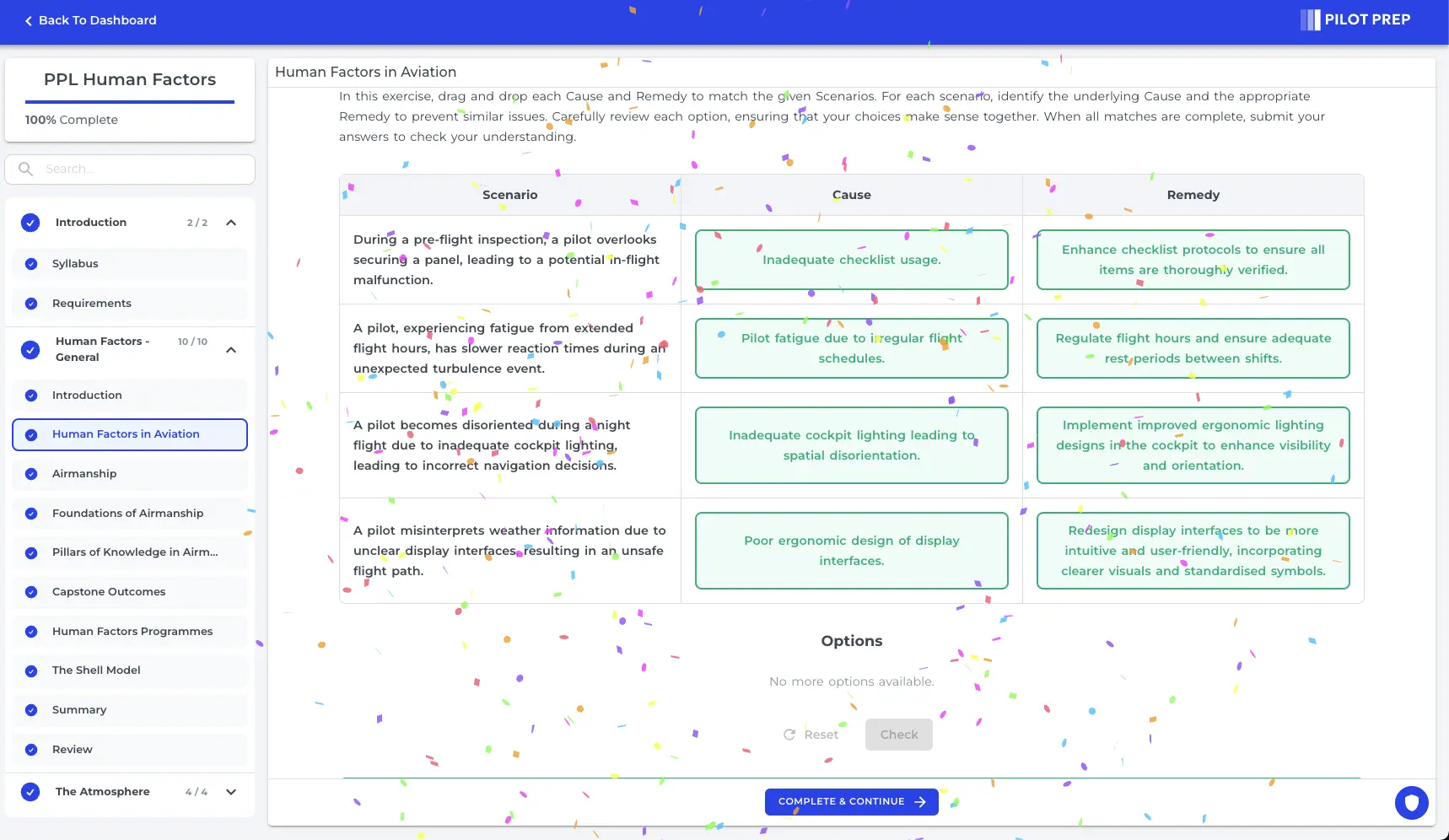Collapse the Introduction section chevron
Image resolution: width=1449 pixels, height=840 pixels.
pos(231,223)
